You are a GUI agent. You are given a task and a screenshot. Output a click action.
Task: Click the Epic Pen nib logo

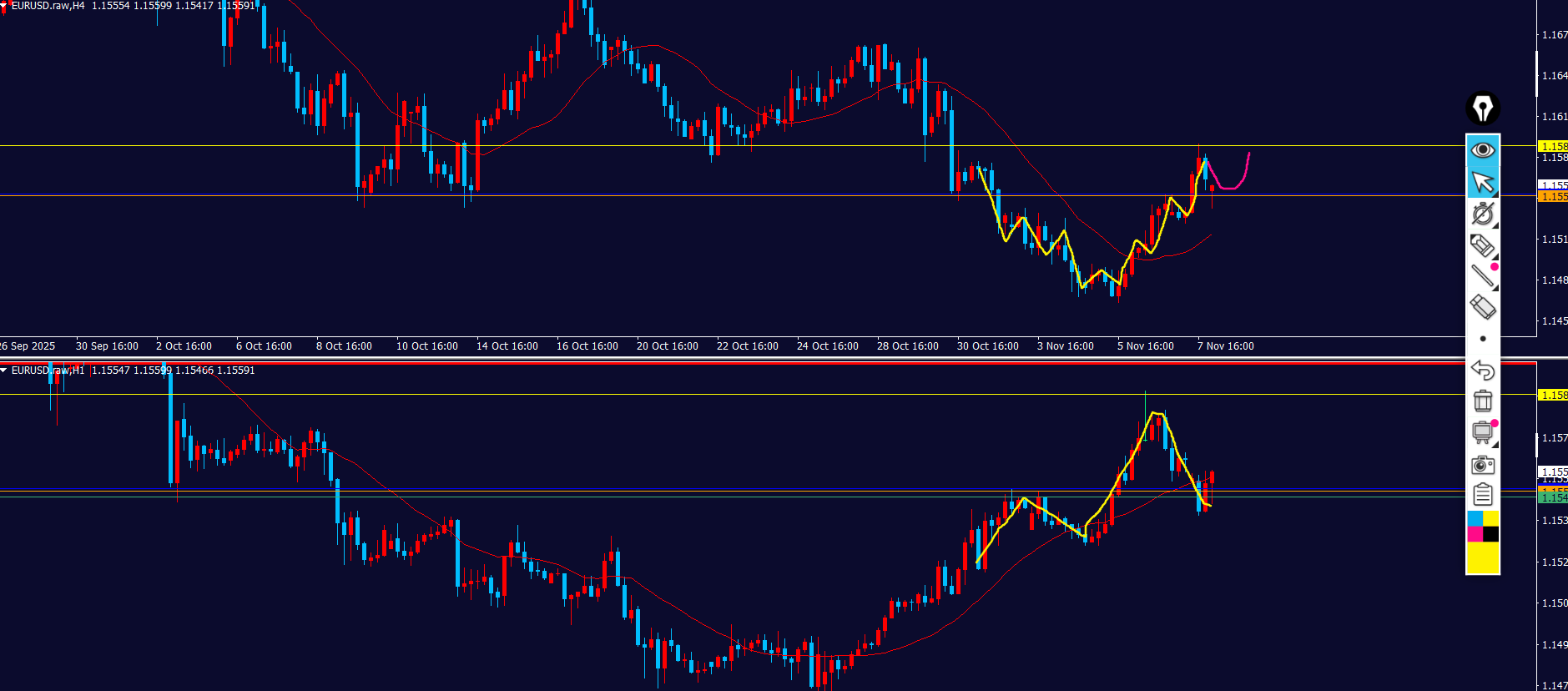click(x=1482, y=108)
